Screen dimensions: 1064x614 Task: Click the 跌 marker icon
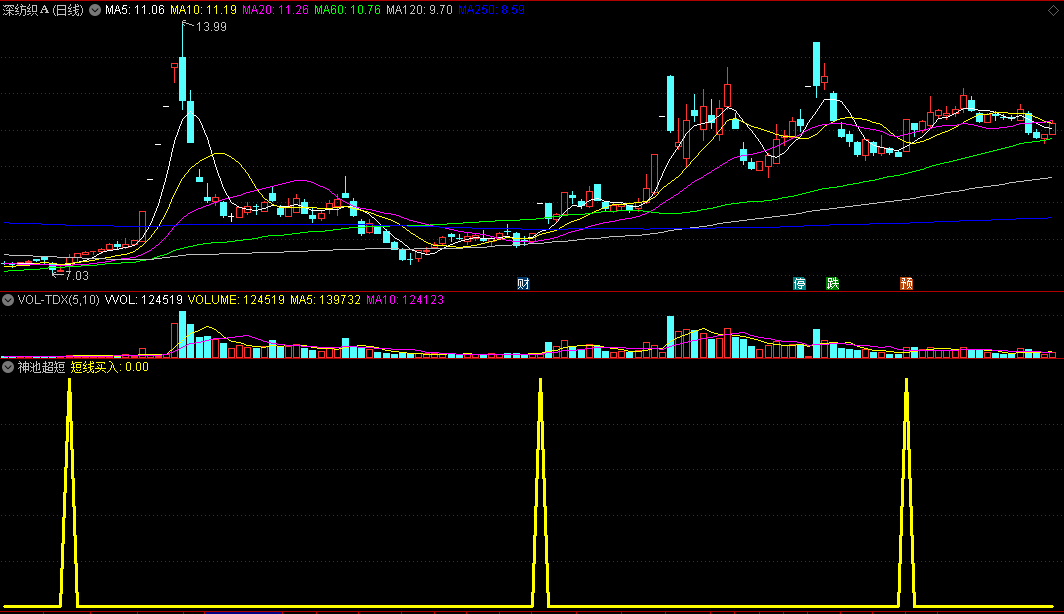pyautogui.click(x=833, y=284)
